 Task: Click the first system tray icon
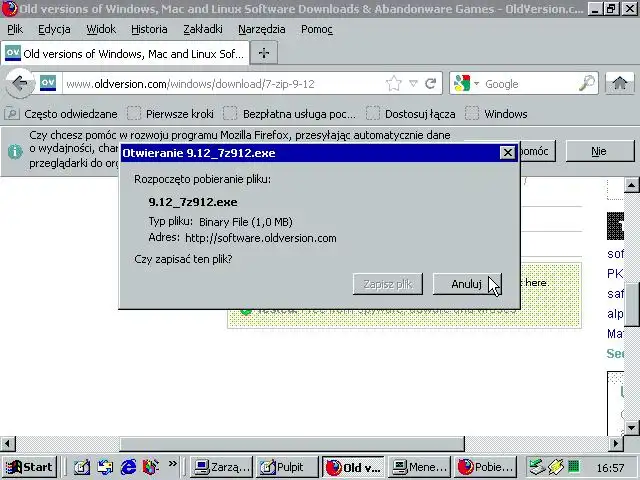(536, 467)
